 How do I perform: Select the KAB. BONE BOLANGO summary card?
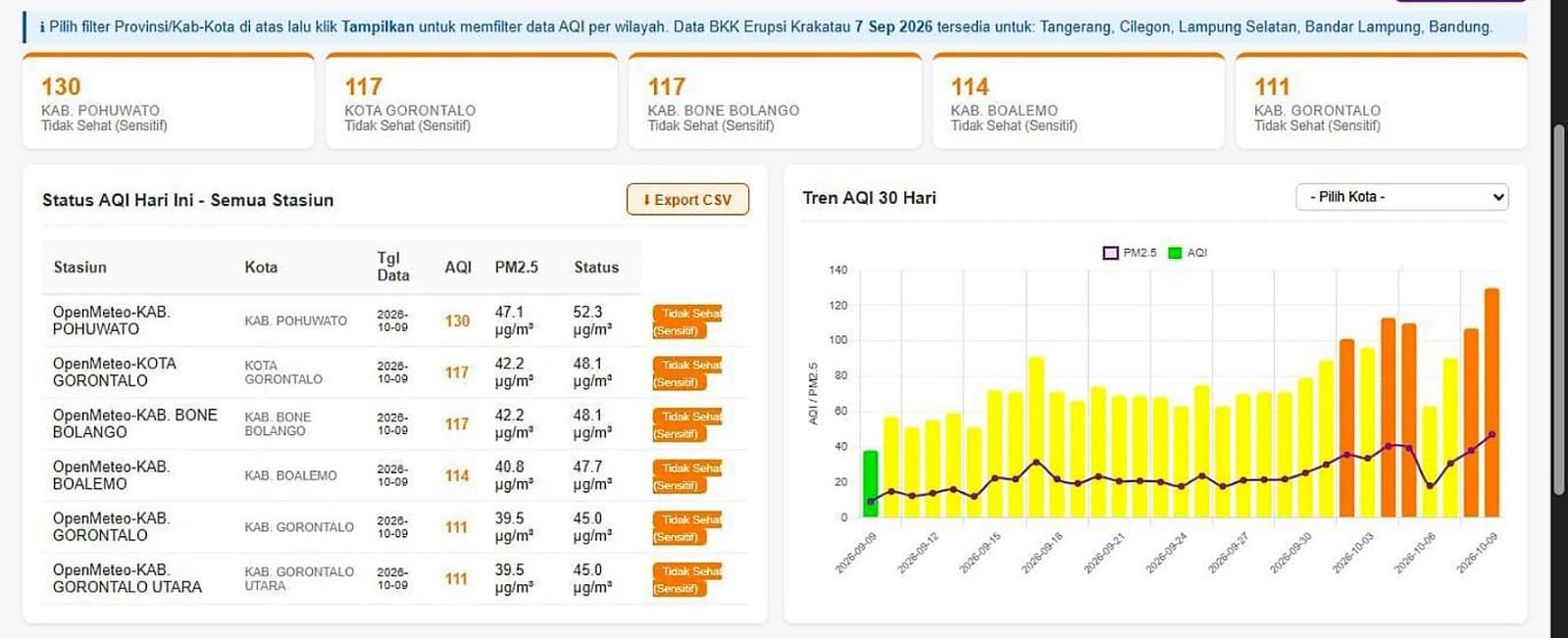tap(775, 101)
